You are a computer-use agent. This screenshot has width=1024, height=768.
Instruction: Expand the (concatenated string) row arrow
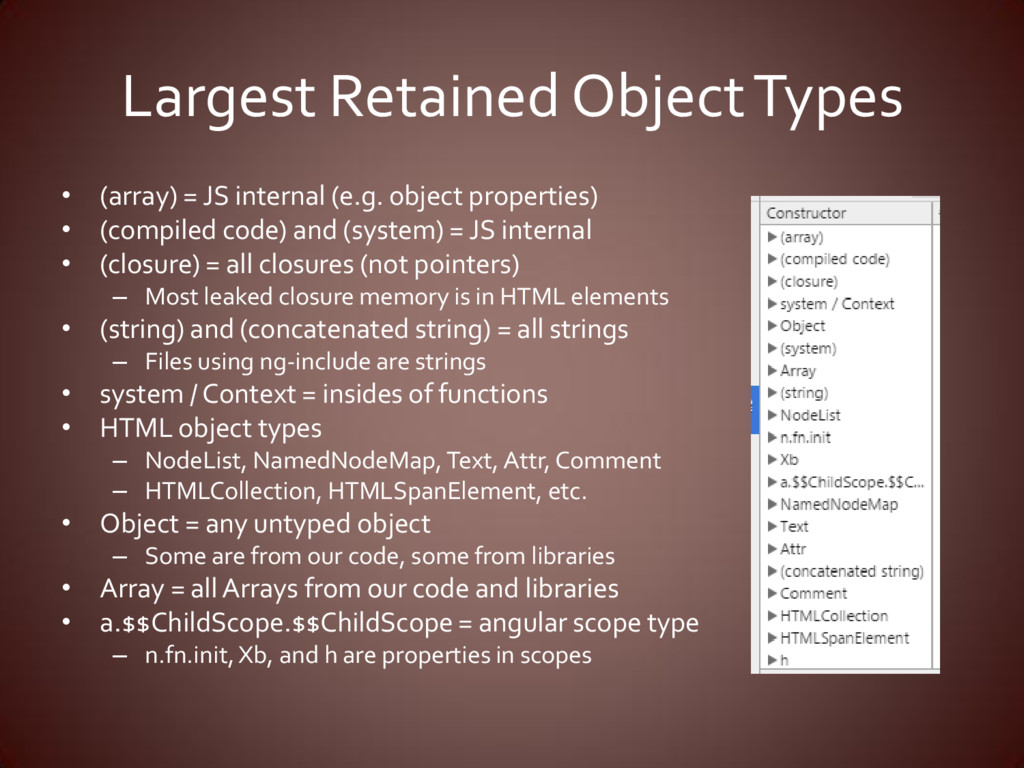tap(772, 571)
